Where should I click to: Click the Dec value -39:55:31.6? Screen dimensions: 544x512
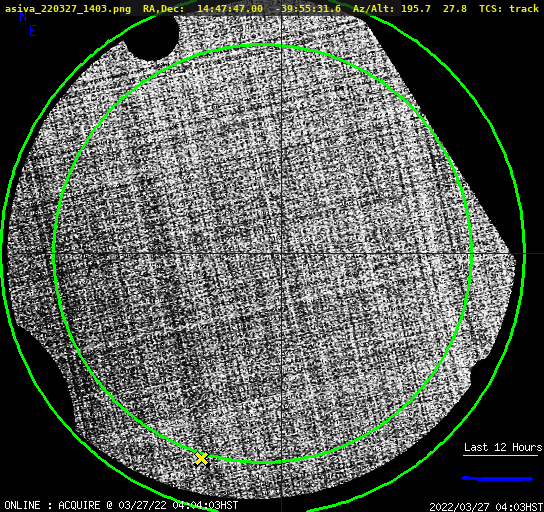pyautogui.click(x=308, y=9)
